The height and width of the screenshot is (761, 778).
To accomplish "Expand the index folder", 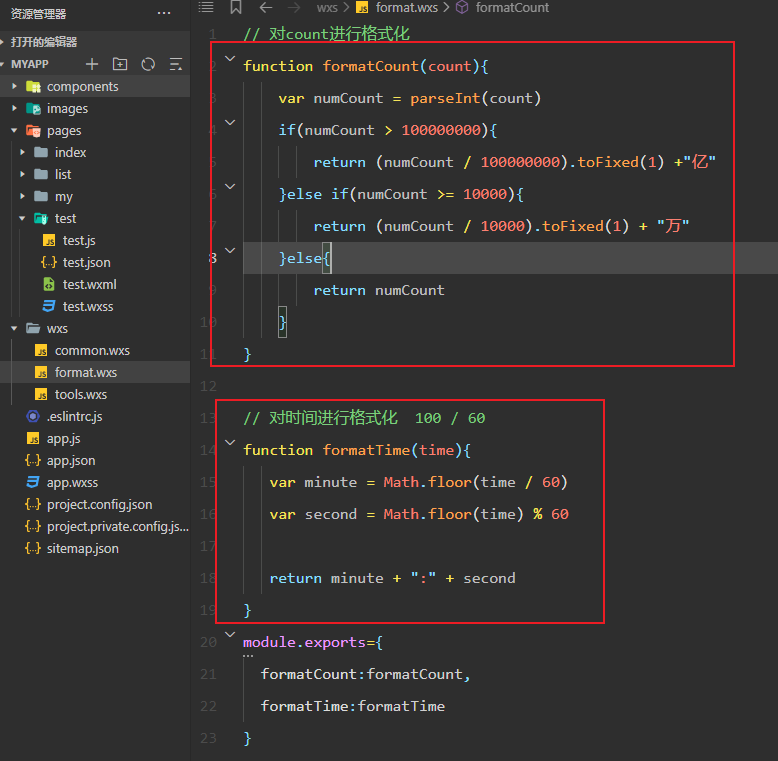I will (x=22, y=152).
